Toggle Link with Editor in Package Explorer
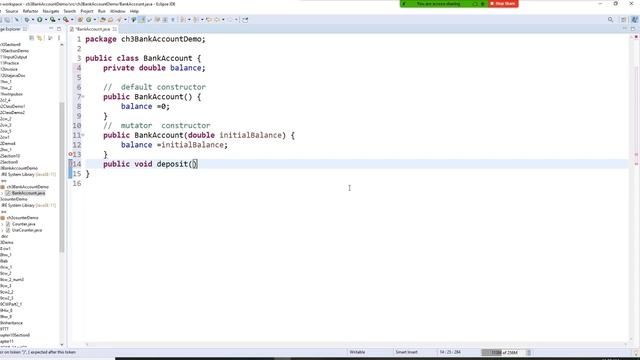Viewport: 640px width, 360px height. pyautogui.click(x=40, y=38)
